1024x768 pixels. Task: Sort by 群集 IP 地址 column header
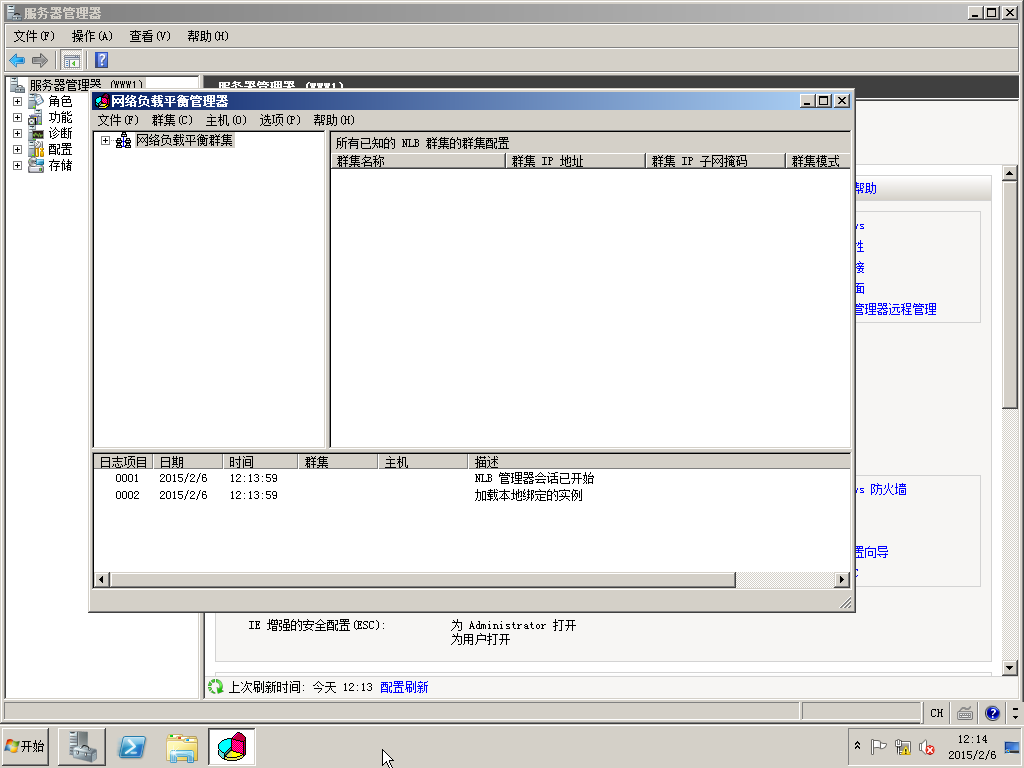point(575,161)
